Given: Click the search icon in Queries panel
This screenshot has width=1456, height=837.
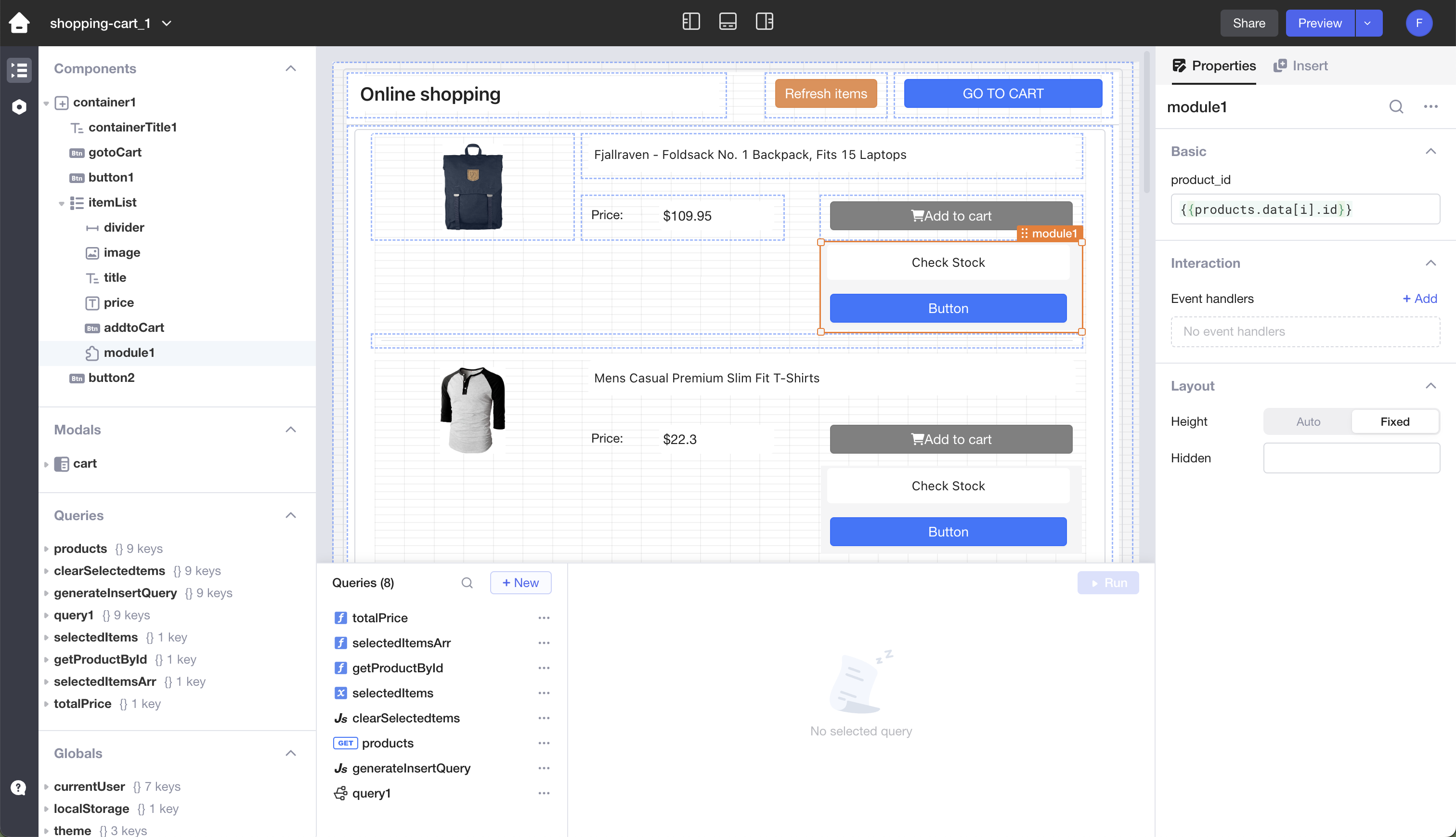Looking at the screenshot, I should pos(467,583).
